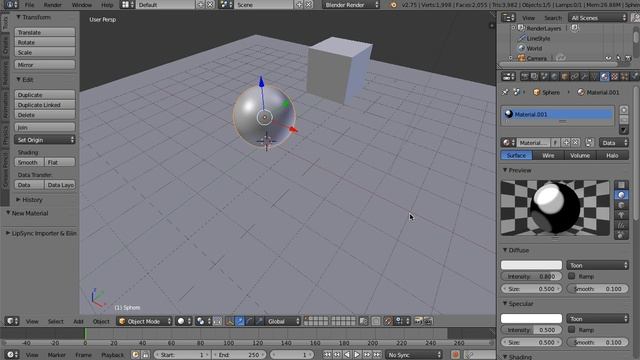
Task: Open the All Scenes outliner dropdown
Action: click(598, 18)
